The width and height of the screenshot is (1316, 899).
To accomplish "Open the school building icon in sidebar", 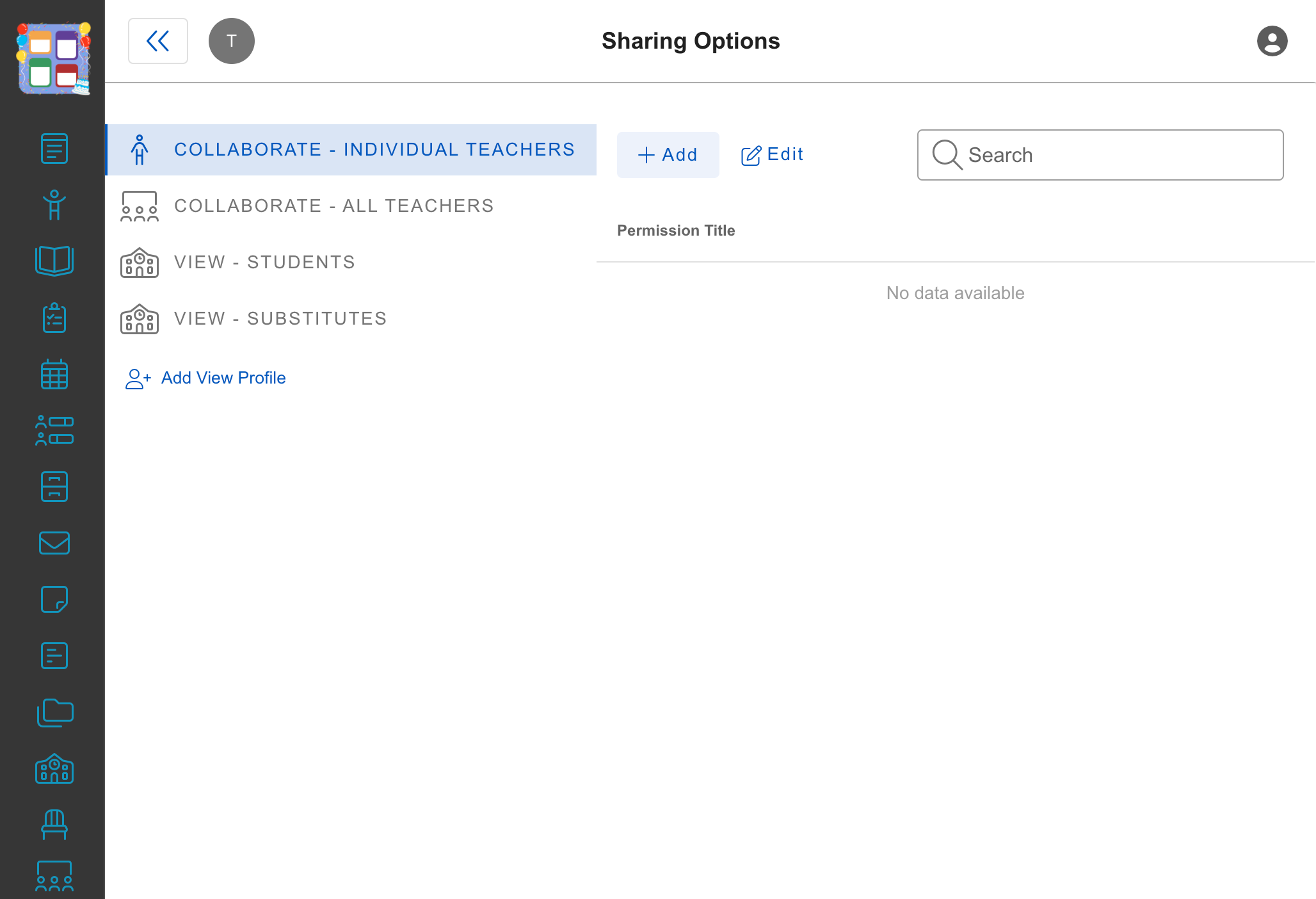I will click(x=54, y=768).
